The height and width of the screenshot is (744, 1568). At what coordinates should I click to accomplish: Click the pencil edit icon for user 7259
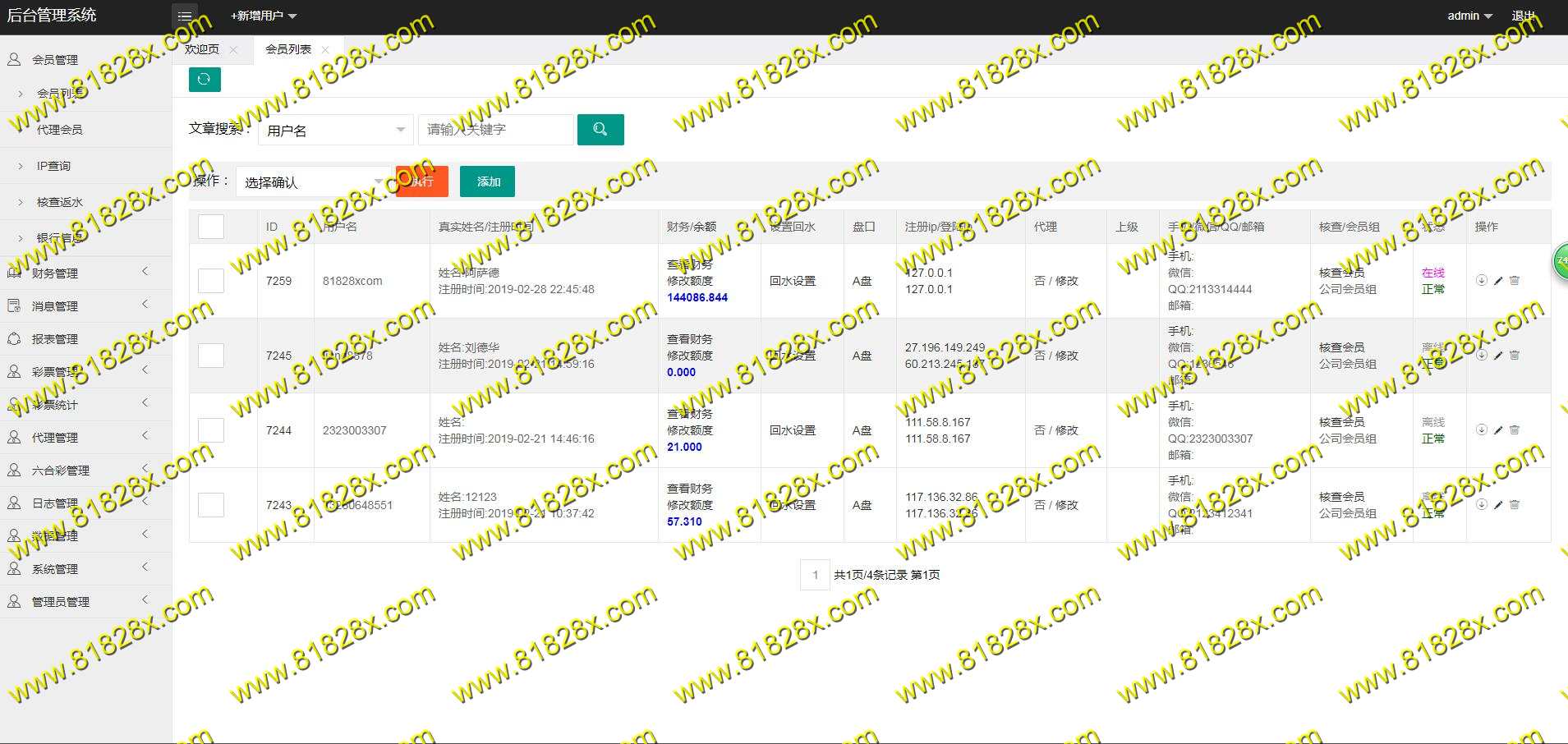pos(1498,281)
